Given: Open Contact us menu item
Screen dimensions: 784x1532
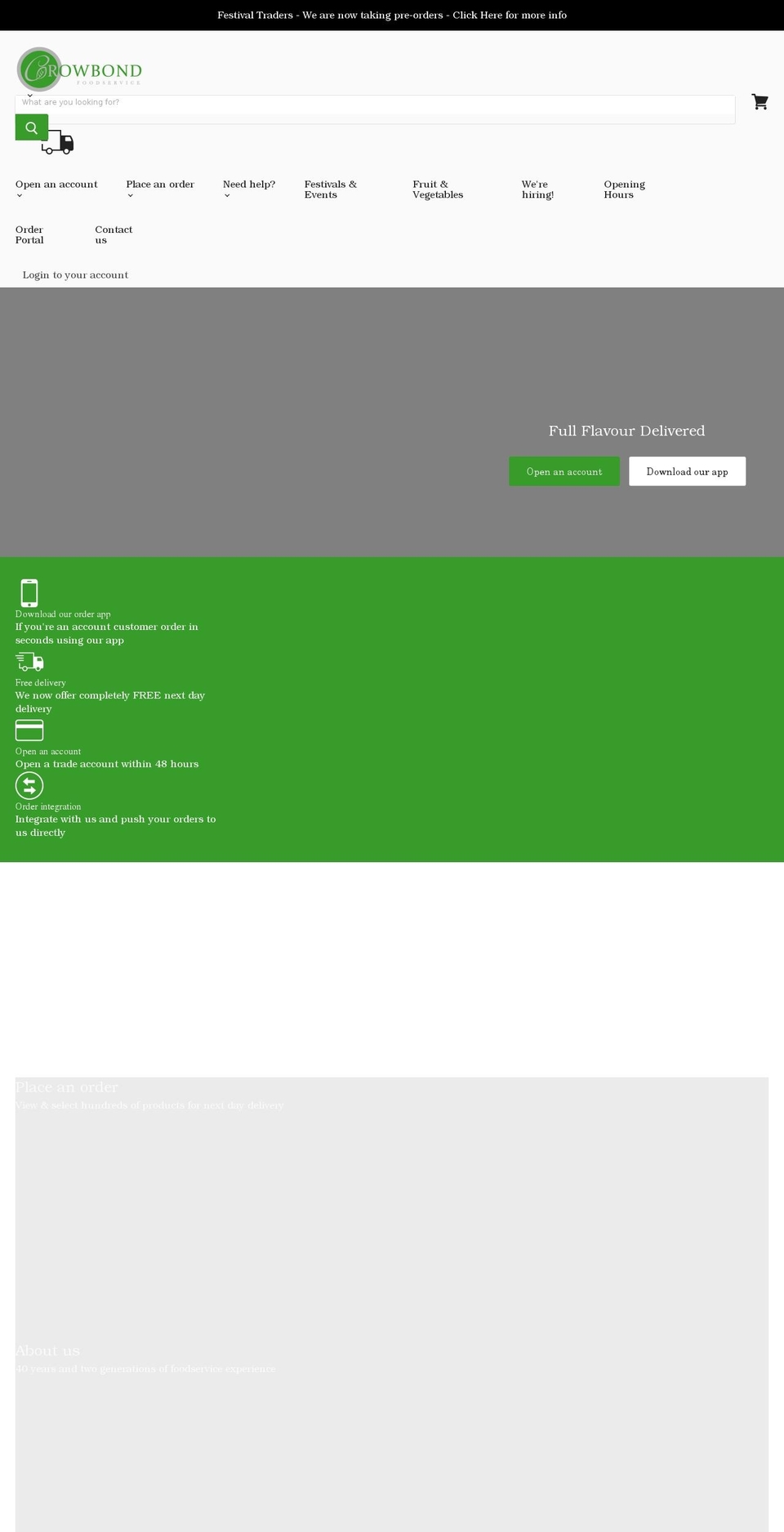Looking at the screenshot, I should pos(114,234).
